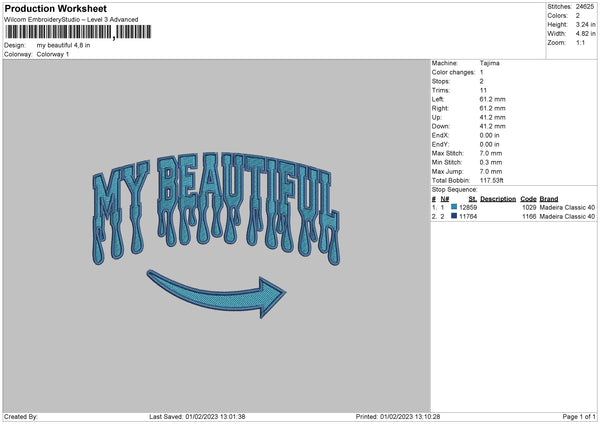Image resolution: width=600 pixels, height=424 pixels.
Task: Click the Stitches value 24625
Action: [x=585, y=7]
